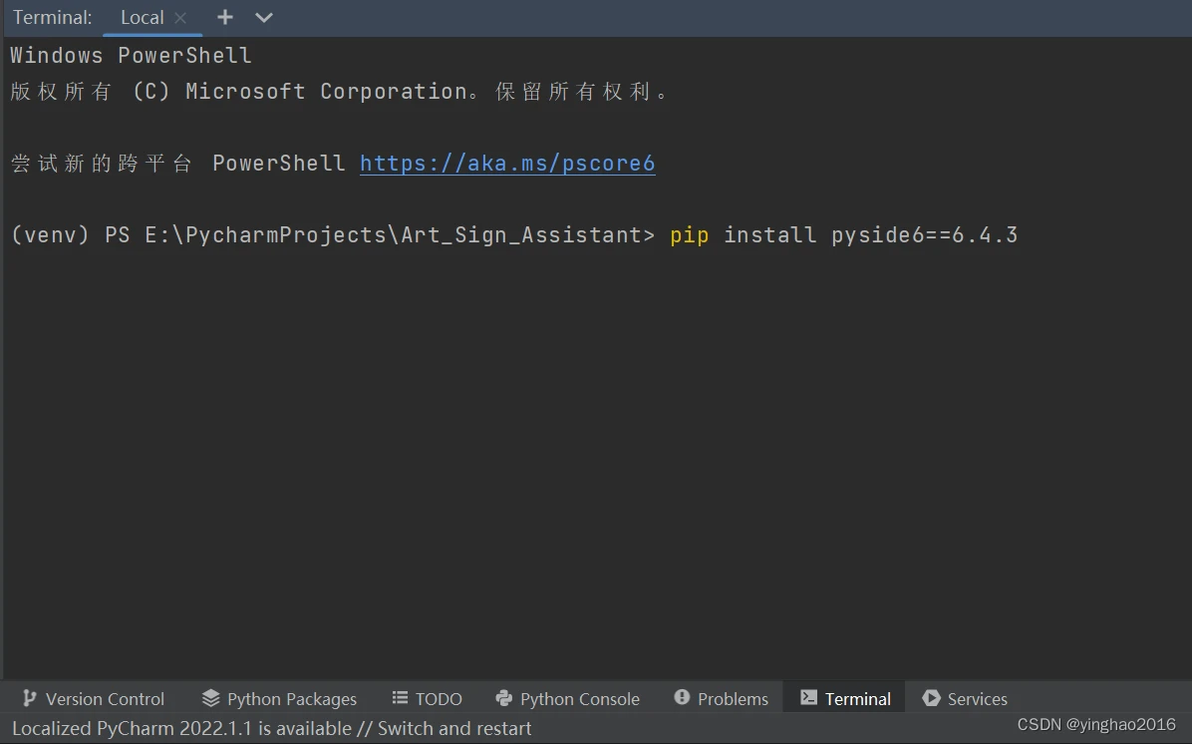
Task: Open a new terminal session with plus icon
Action: click(x=225, y=17)
